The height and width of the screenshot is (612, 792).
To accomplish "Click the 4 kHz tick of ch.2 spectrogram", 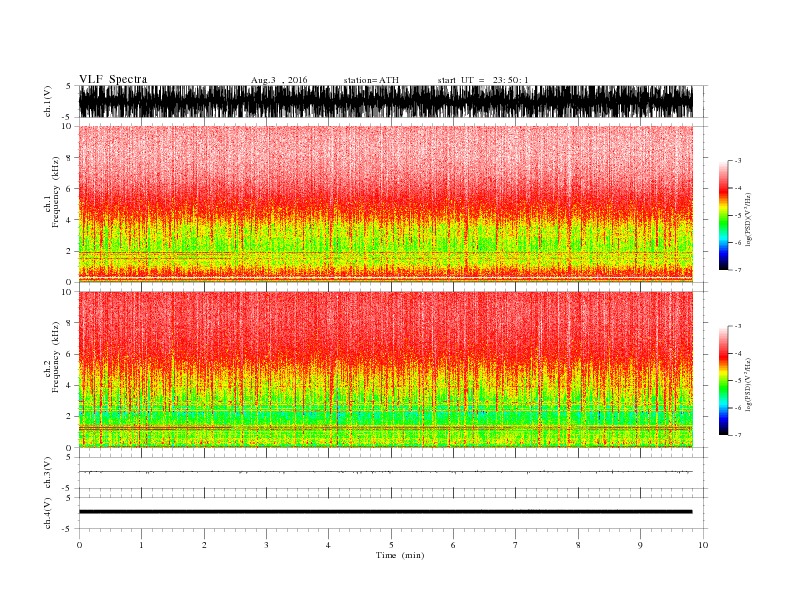I will pos(69,385).
